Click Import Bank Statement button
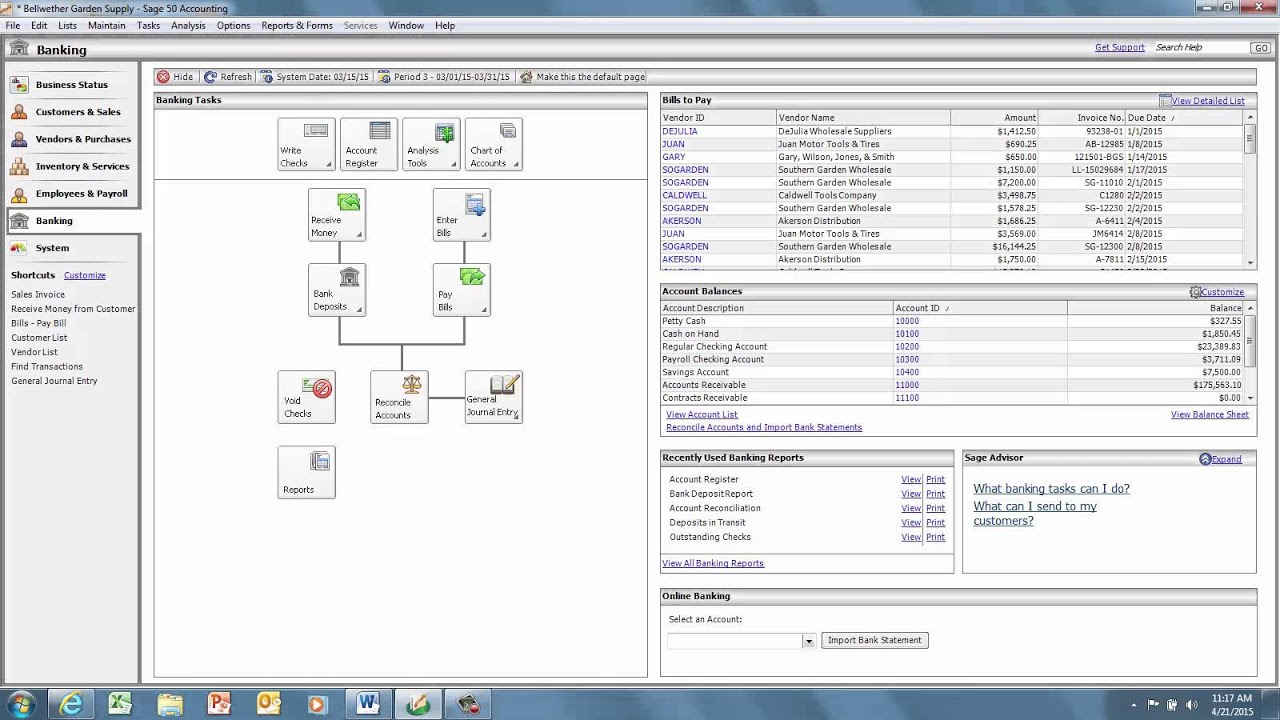This screenshot has width=1280, height=720. point(875,640)
